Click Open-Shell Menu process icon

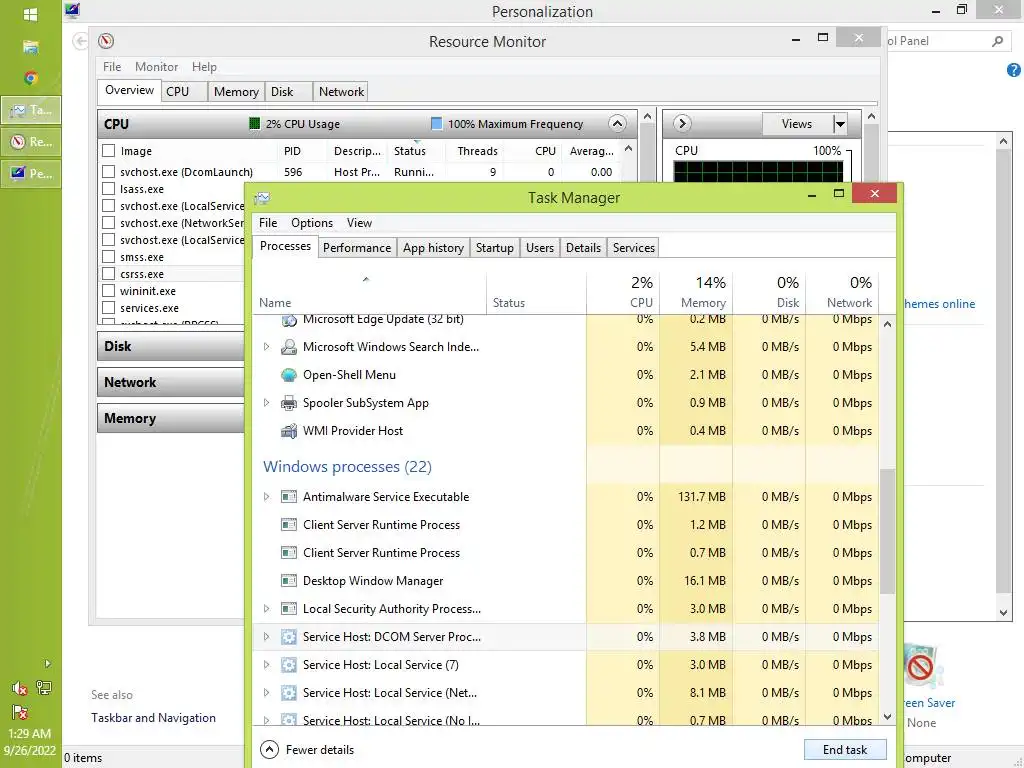(x=289, y=375)
